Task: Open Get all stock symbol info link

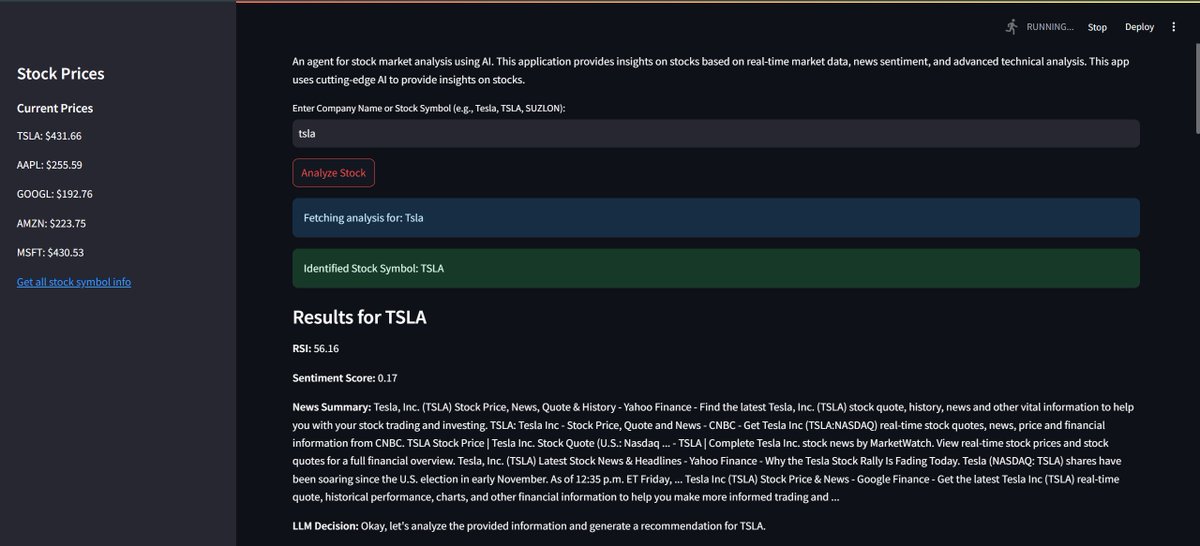Action: 74,282
